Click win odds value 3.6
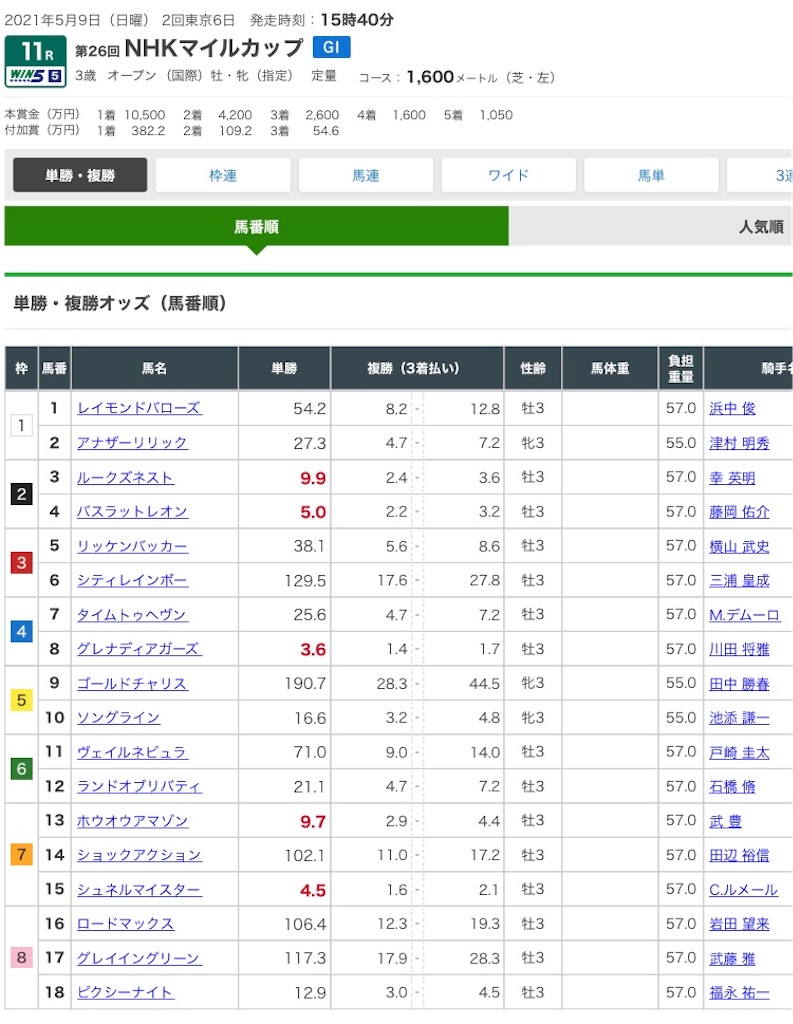 [x=313, y=649]
